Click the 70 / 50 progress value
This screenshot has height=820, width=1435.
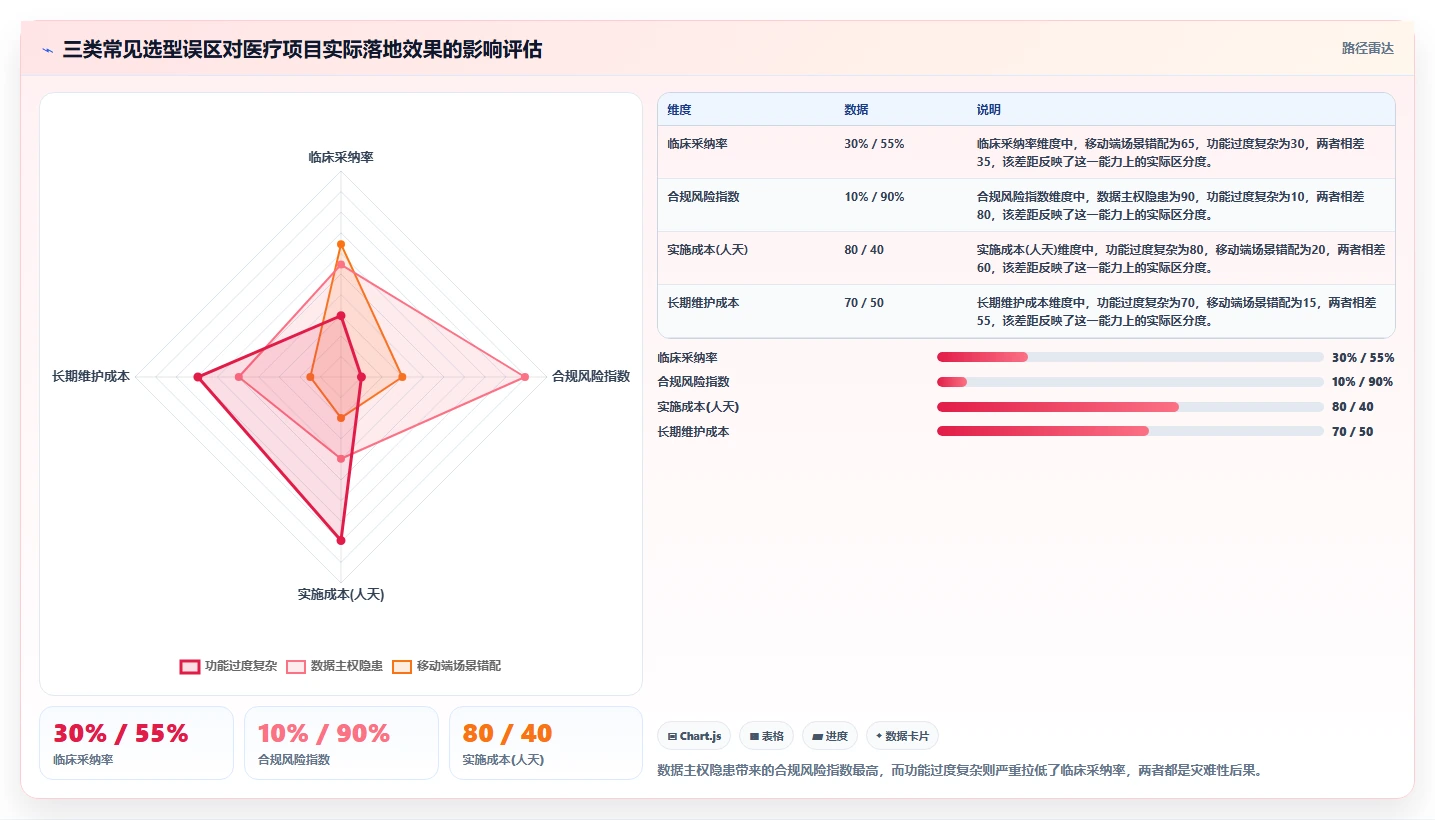[1353, 432]
